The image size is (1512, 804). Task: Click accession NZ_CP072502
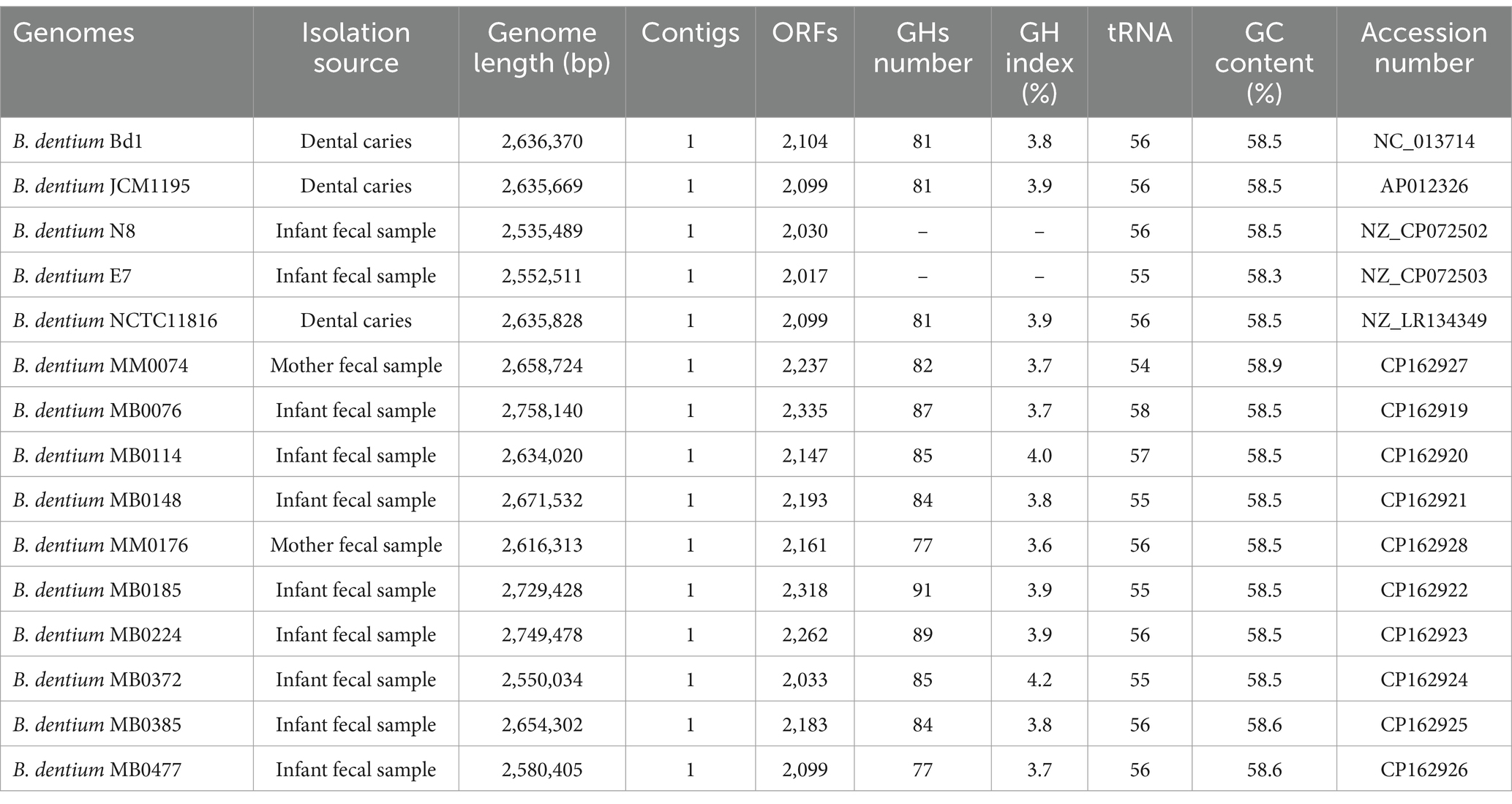point(1423,230)
